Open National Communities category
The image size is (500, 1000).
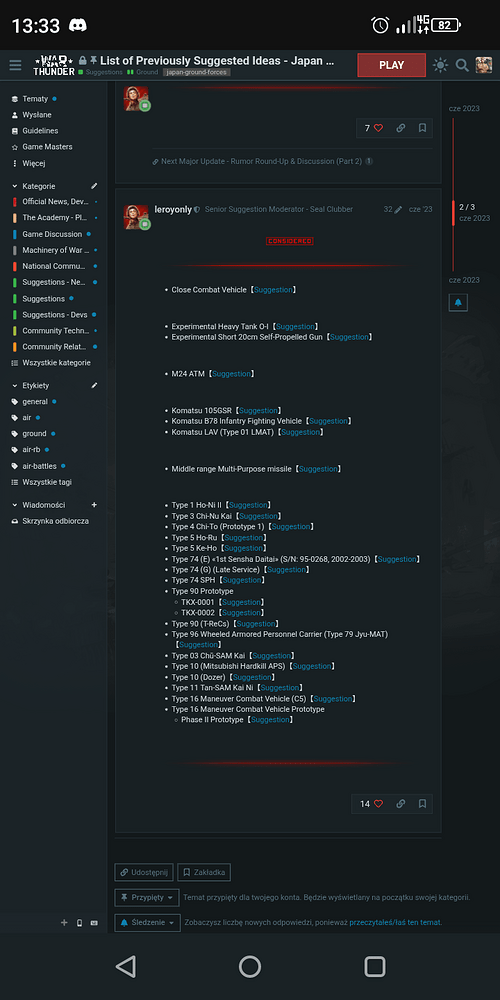tap(54, 266)
